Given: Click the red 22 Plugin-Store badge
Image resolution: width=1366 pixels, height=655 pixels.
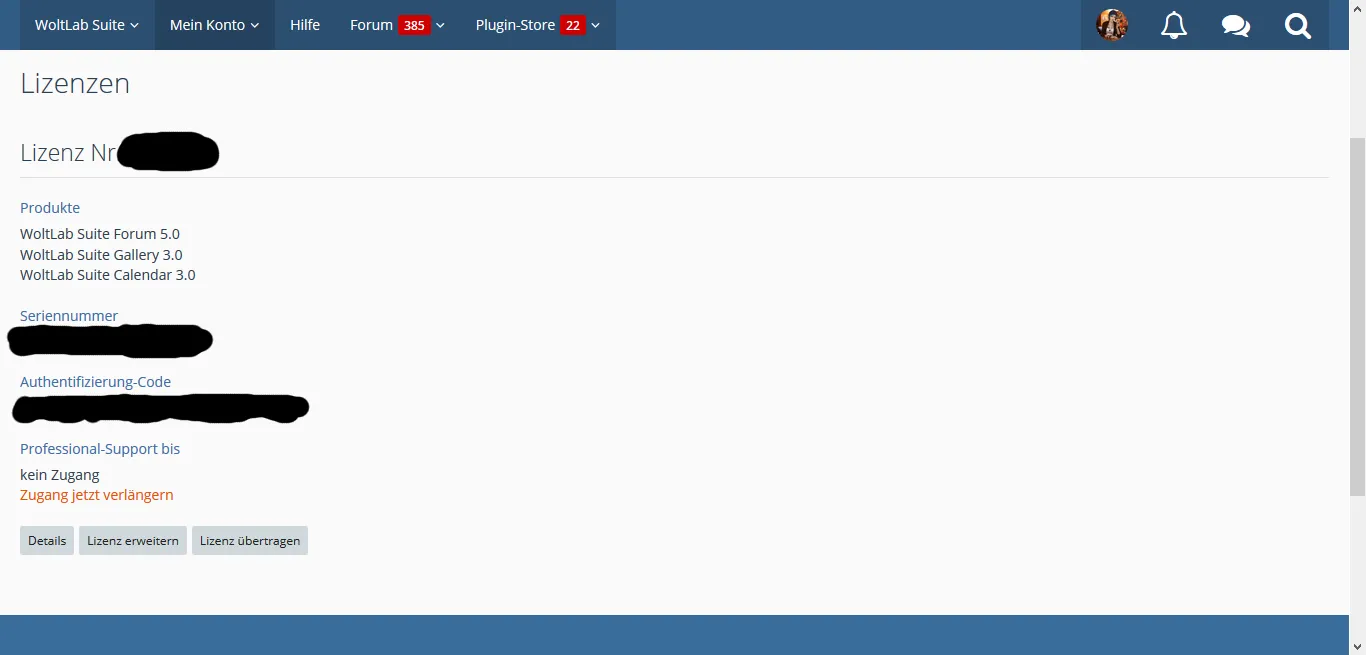Looking at the screenshot, I should point(572,25).
